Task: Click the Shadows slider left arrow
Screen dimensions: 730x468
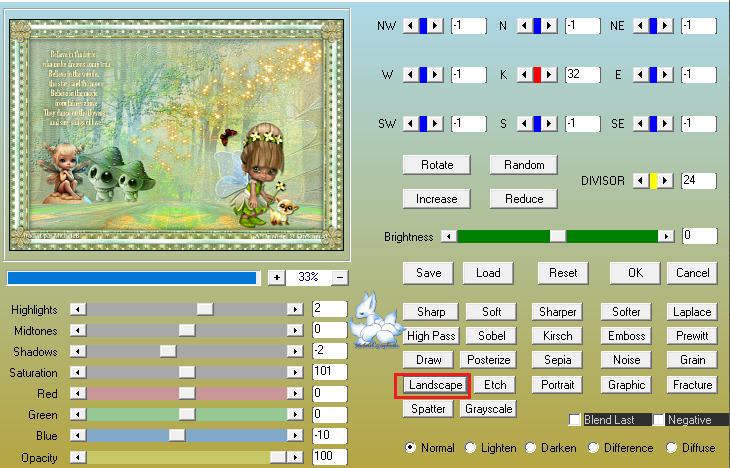Action: [78, 351]
